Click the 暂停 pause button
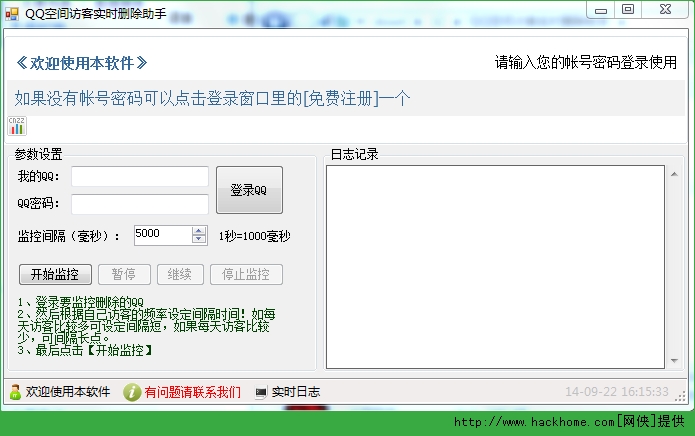 (x=124, y=275)
